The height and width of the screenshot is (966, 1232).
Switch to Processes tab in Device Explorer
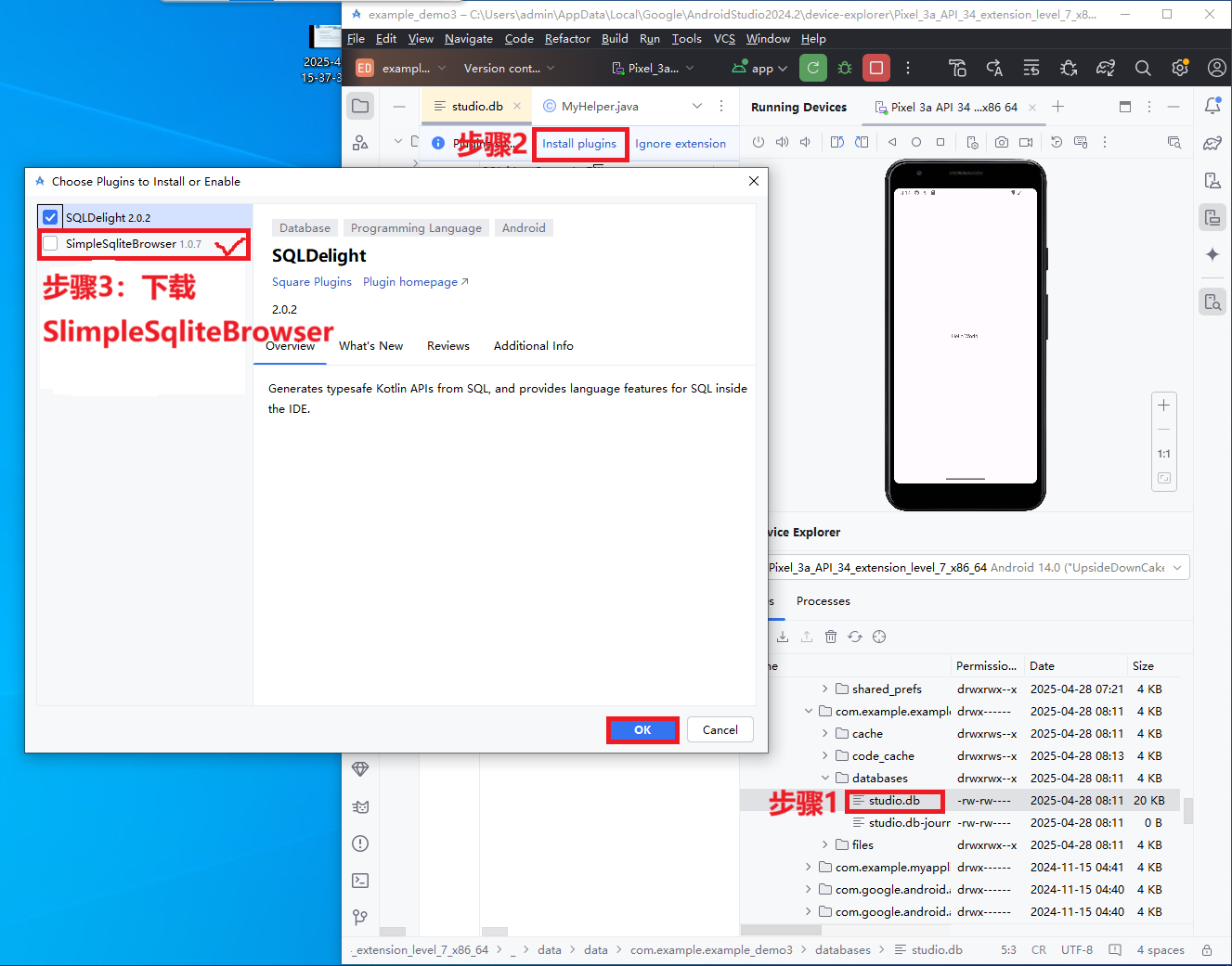click(823, 600)
